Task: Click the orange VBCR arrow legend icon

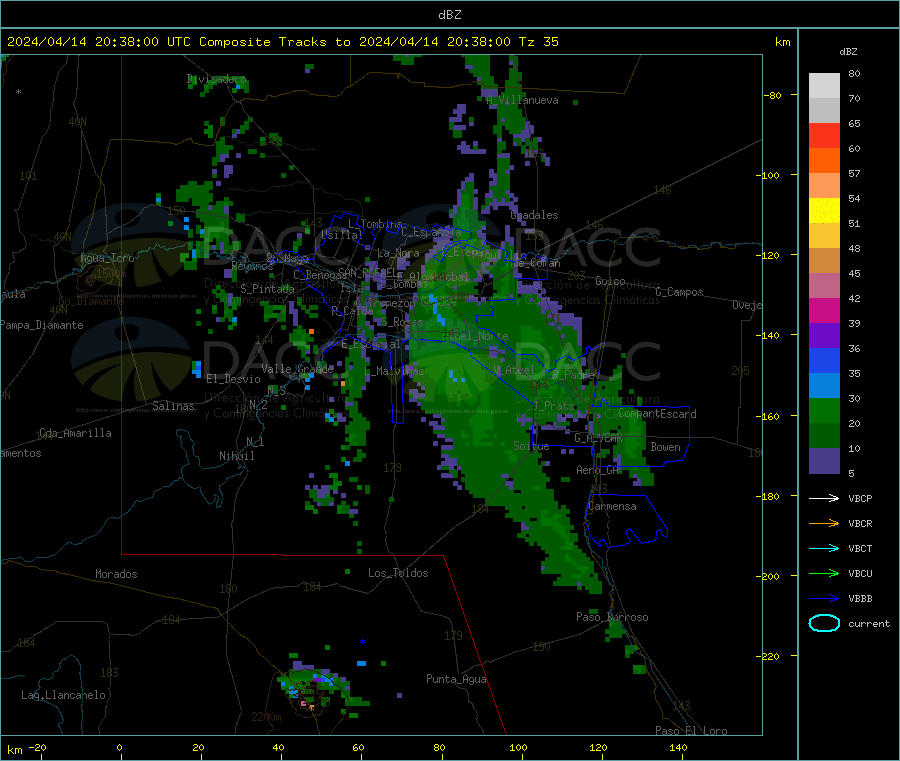Action: 824,523
